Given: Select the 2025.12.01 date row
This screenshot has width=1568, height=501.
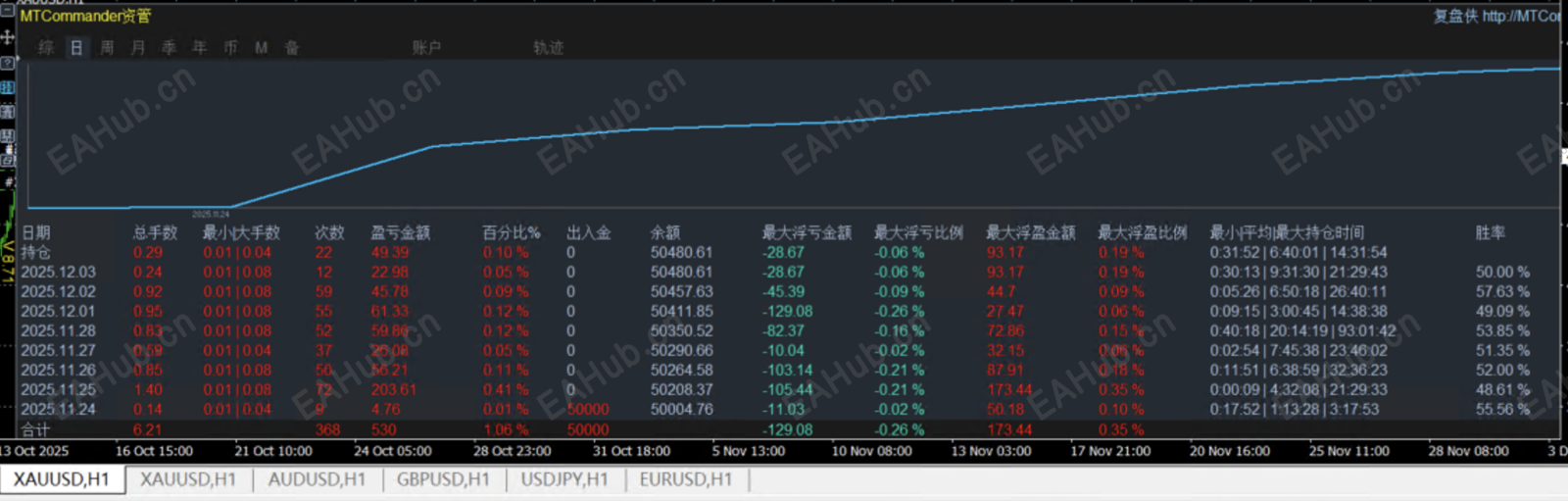Looking at the screenshot, I should pos(59,311).
